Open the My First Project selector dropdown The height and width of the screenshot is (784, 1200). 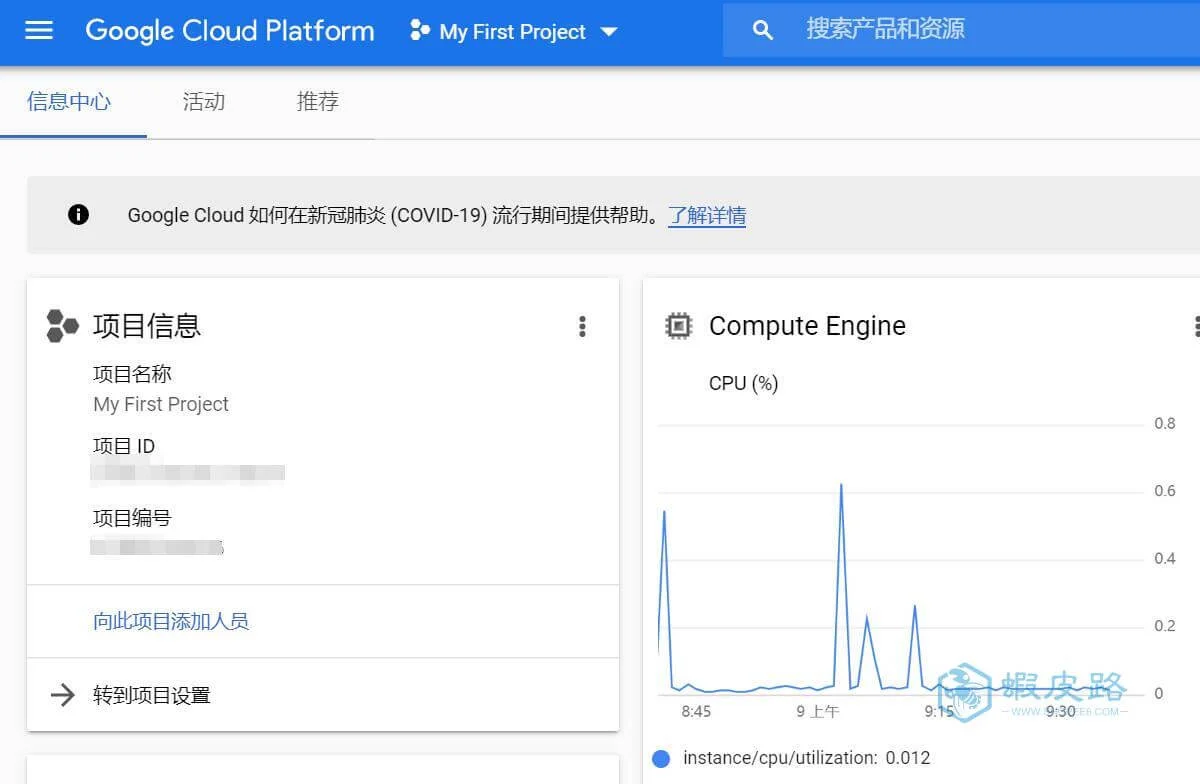[514, 32]
